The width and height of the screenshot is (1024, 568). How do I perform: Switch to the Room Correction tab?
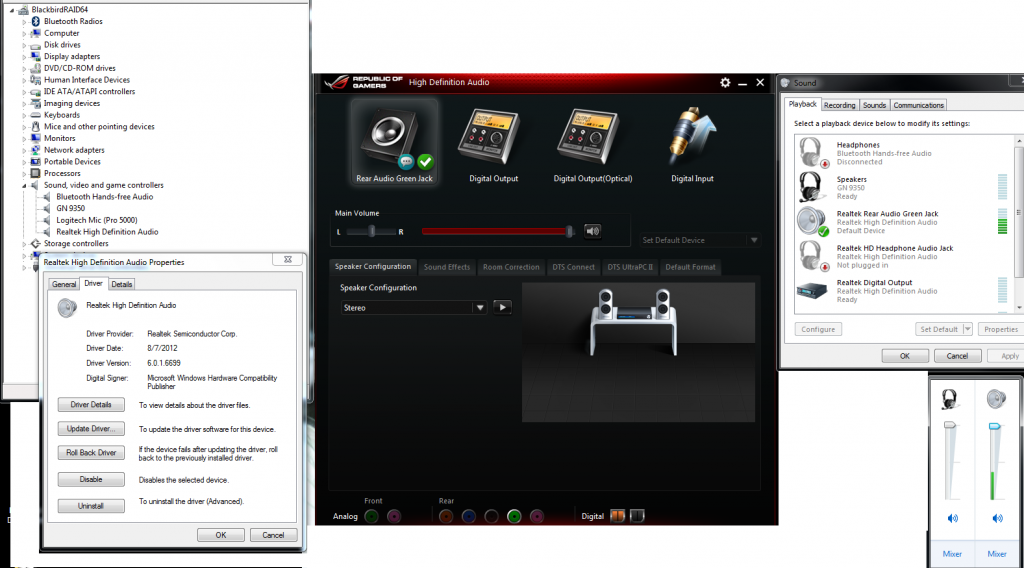[511, 267]
